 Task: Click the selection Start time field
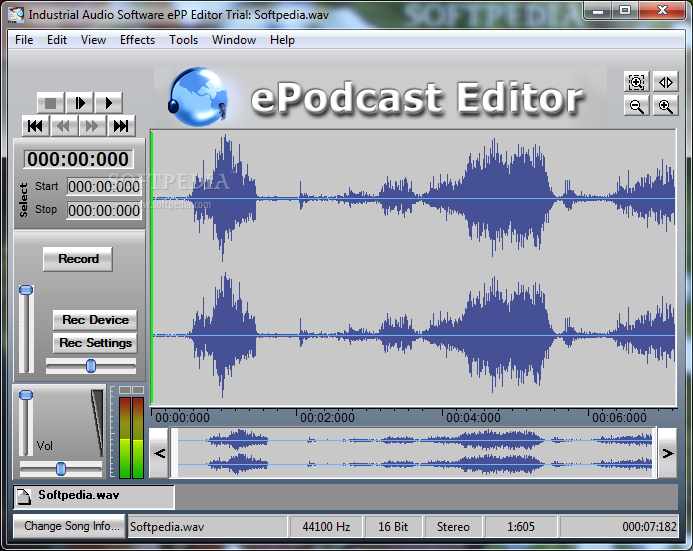(x=104, y=187)
